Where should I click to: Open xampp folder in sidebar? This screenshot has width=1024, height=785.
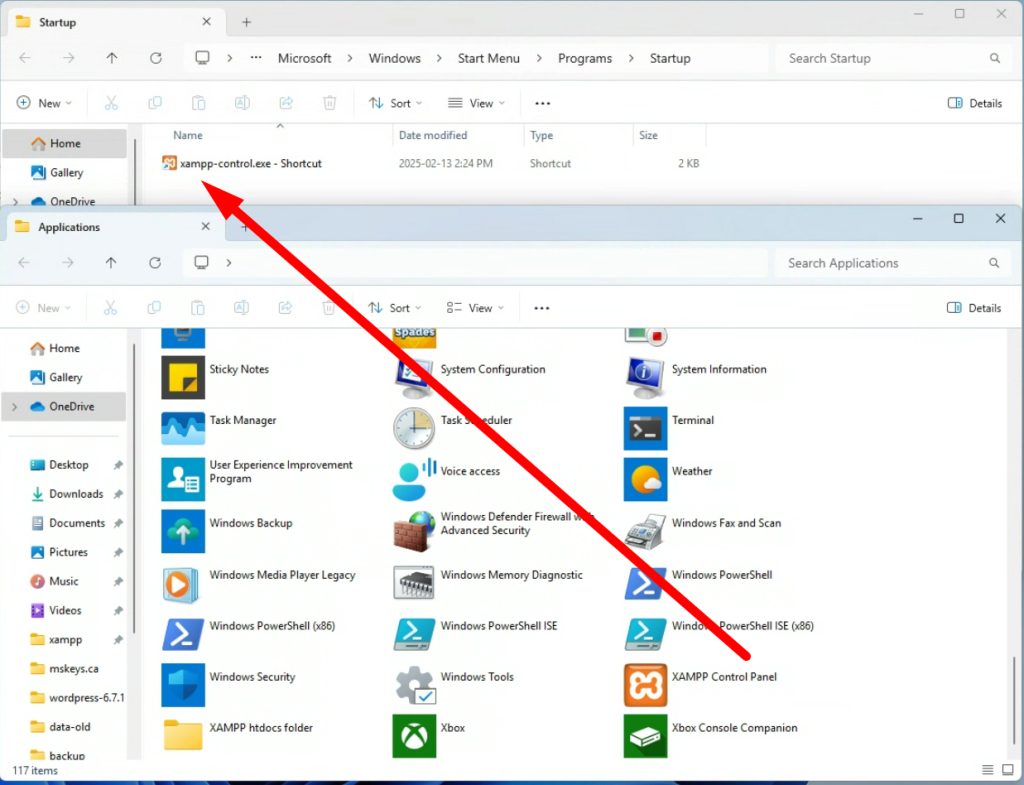67,640
